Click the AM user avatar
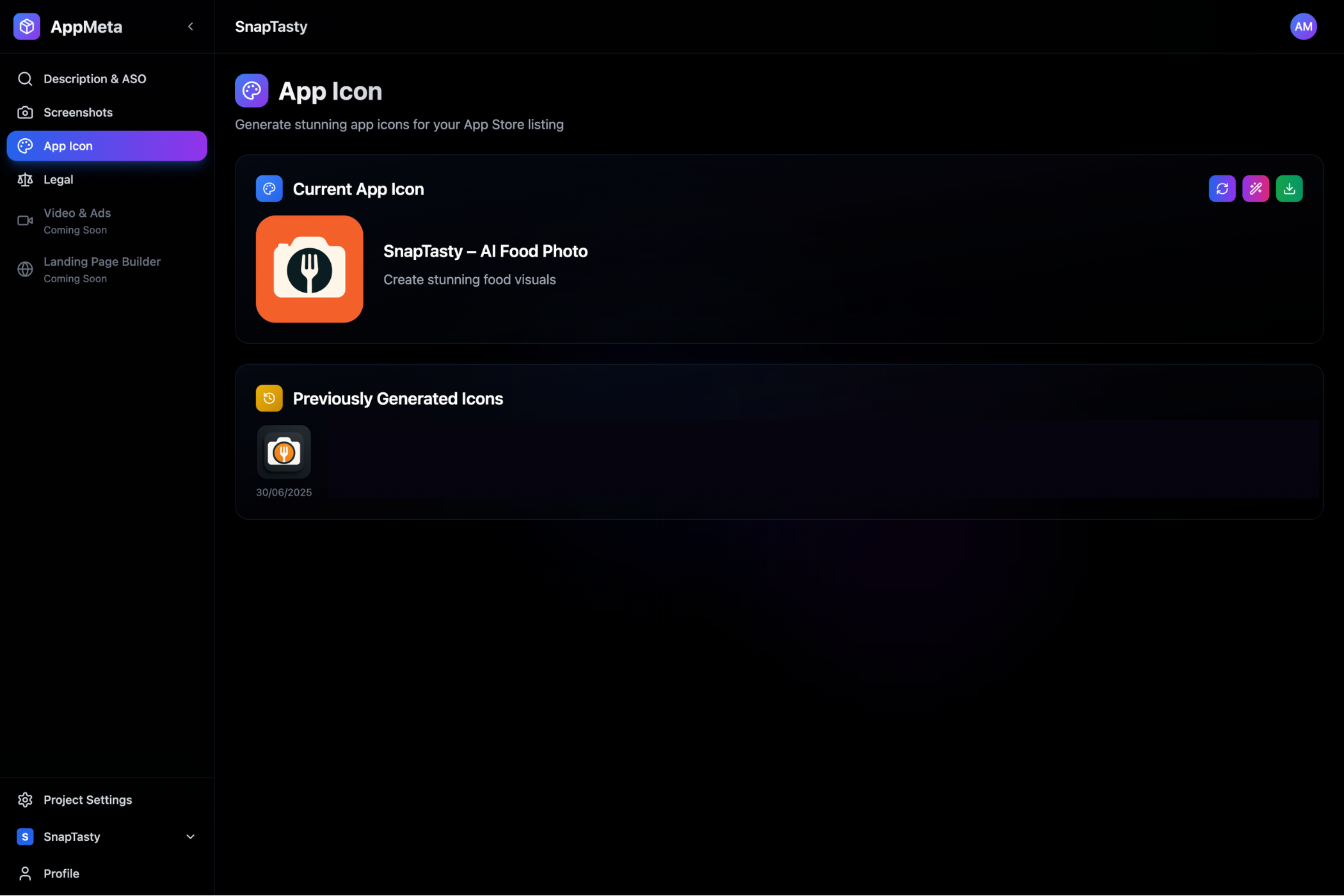This screenshot has width=1344, height=896. pyautogui.click(x=1303, y=27)
